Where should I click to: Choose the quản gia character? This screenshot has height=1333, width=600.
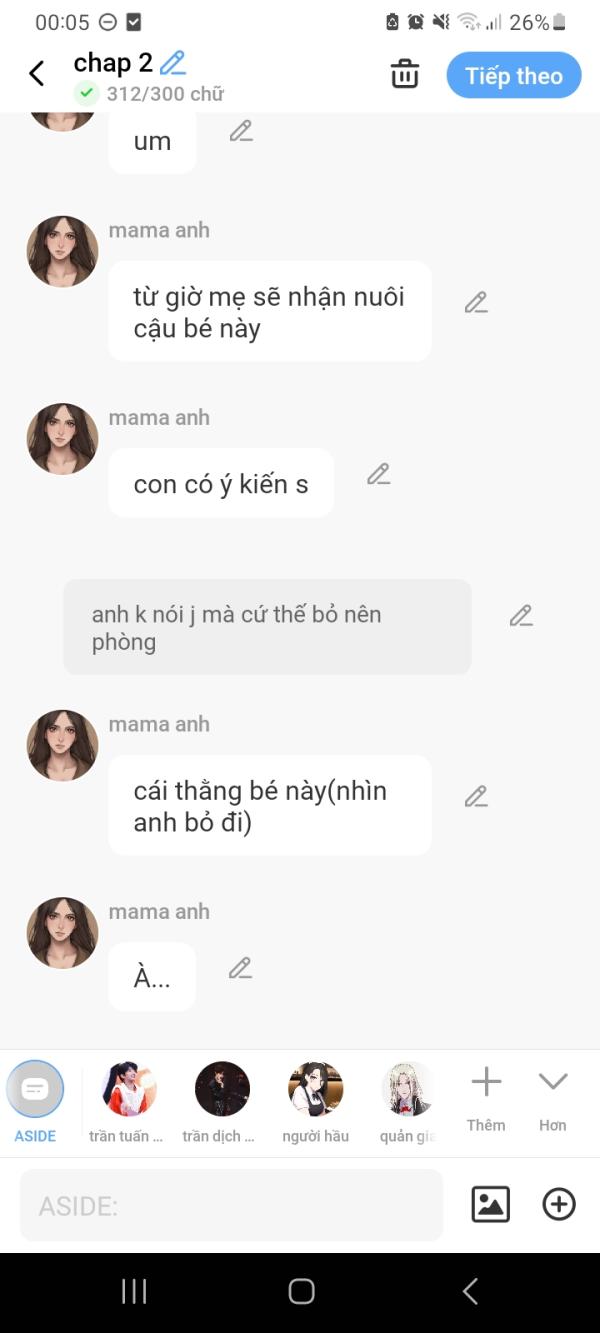(x=408, y=1101)
